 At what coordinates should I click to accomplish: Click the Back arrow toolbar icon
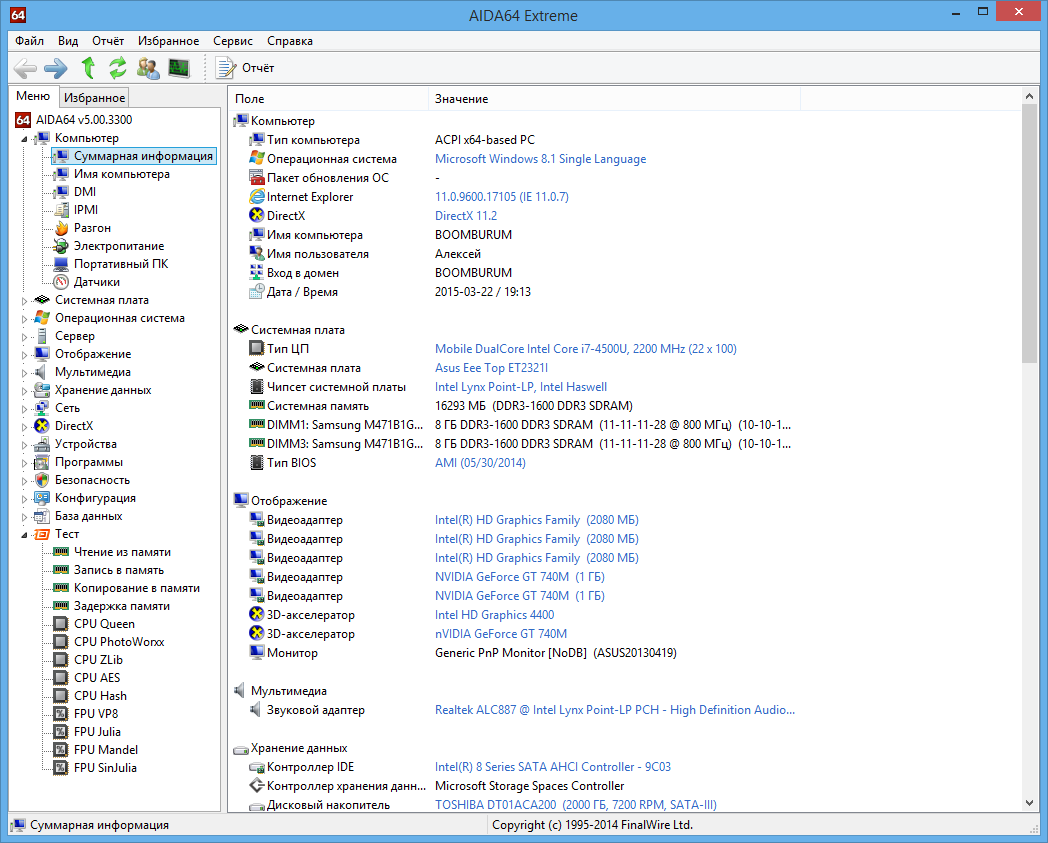[x=25, y=68]
